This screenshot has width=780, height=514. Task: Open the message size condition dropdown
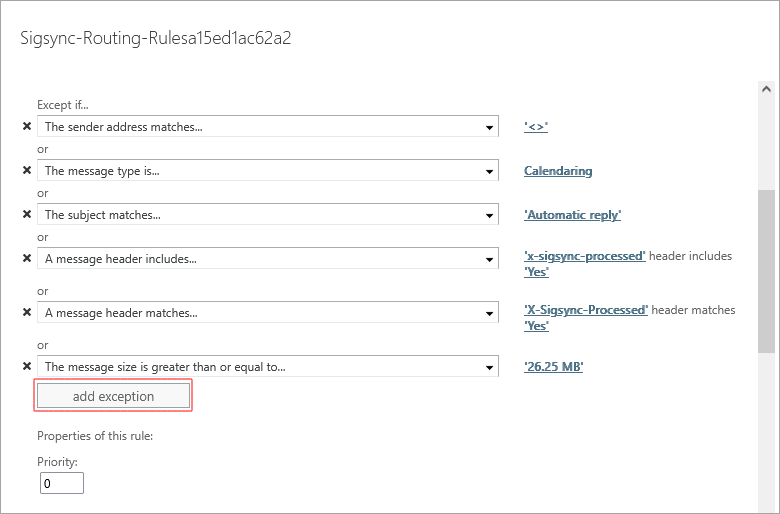point(489,367)
